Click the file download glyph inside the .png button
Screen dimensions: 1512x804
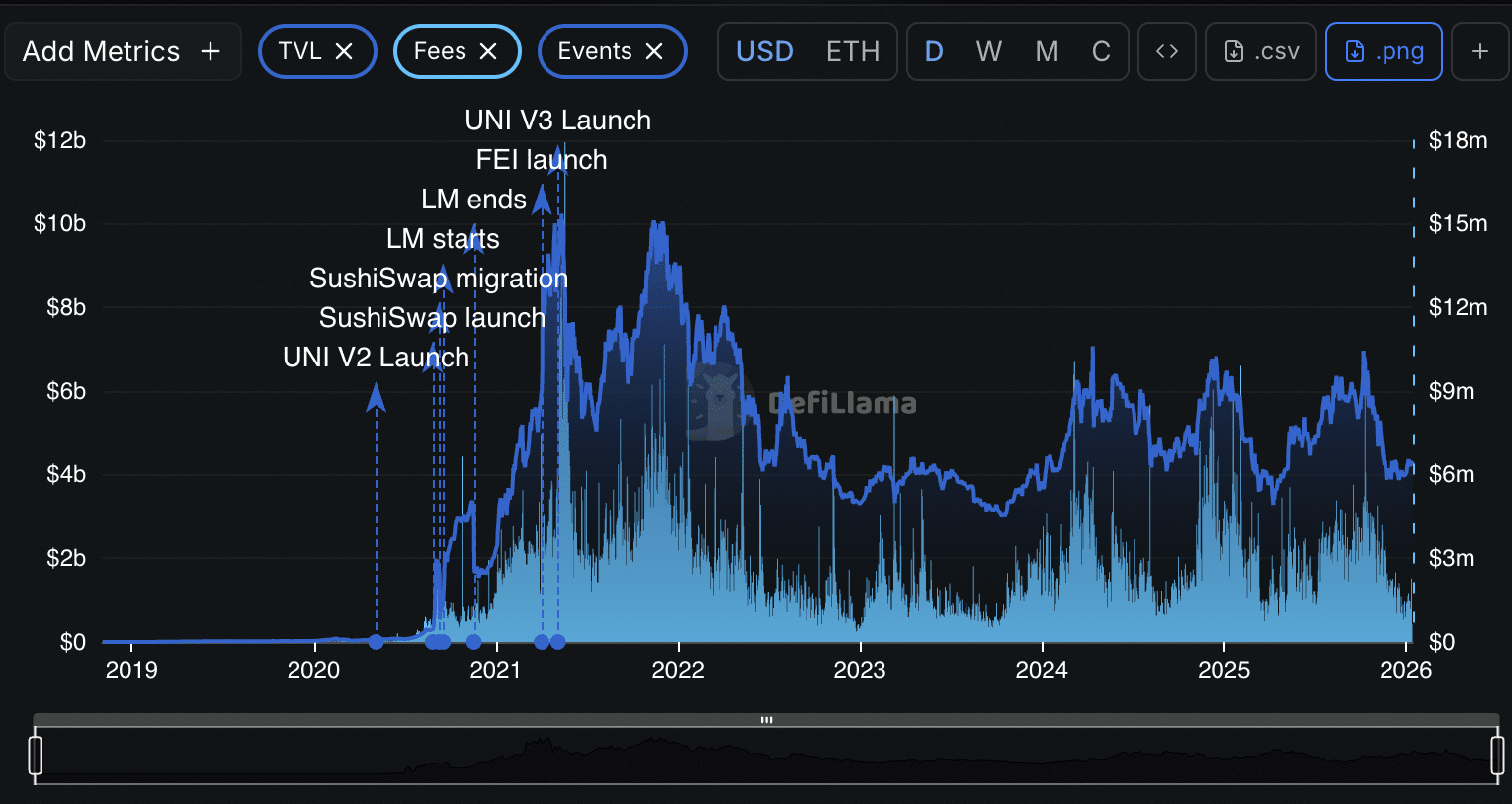click(x=1354, y=51)
